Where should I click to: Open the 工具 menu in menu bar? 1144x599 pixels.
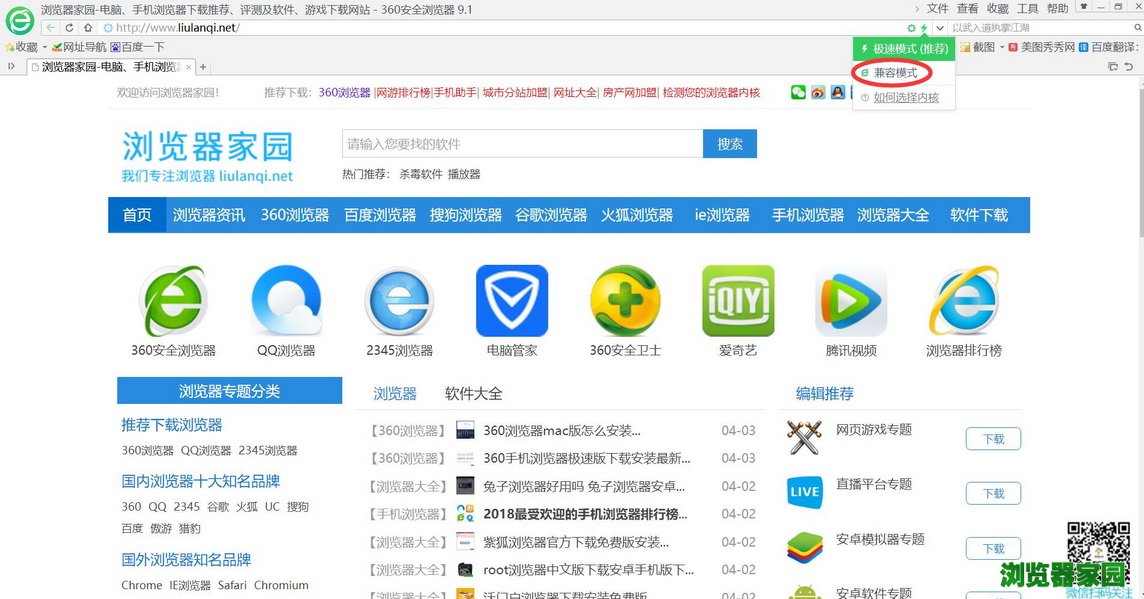[1028, 9]
